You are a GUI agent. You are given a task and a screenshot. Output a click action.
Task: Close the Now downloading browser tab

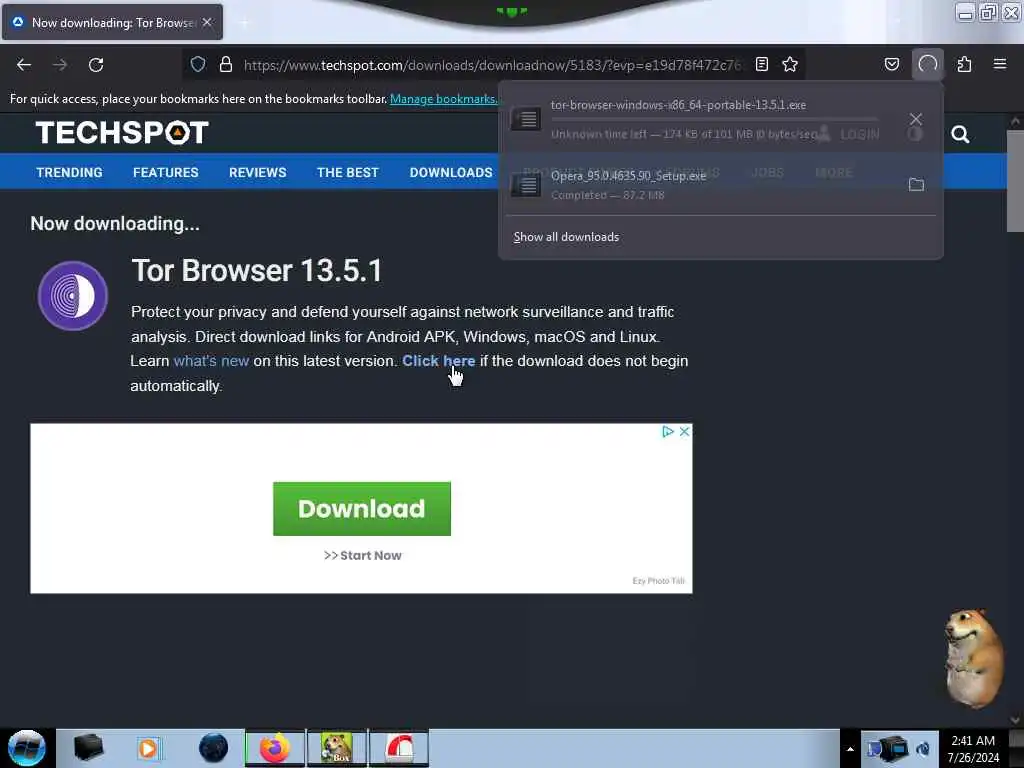coord(207,22)
